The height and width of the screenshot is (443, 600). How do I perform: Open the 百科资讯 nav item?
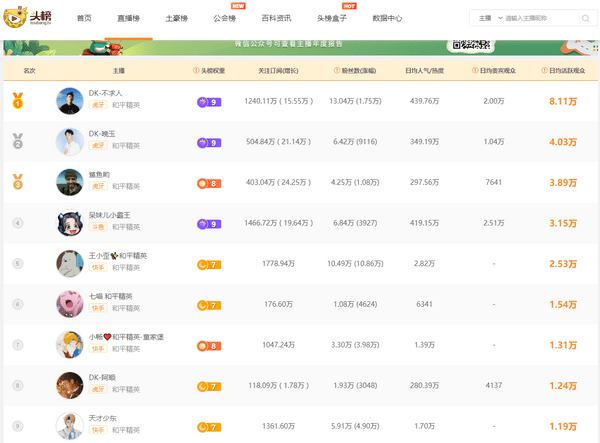click(276, 18)
